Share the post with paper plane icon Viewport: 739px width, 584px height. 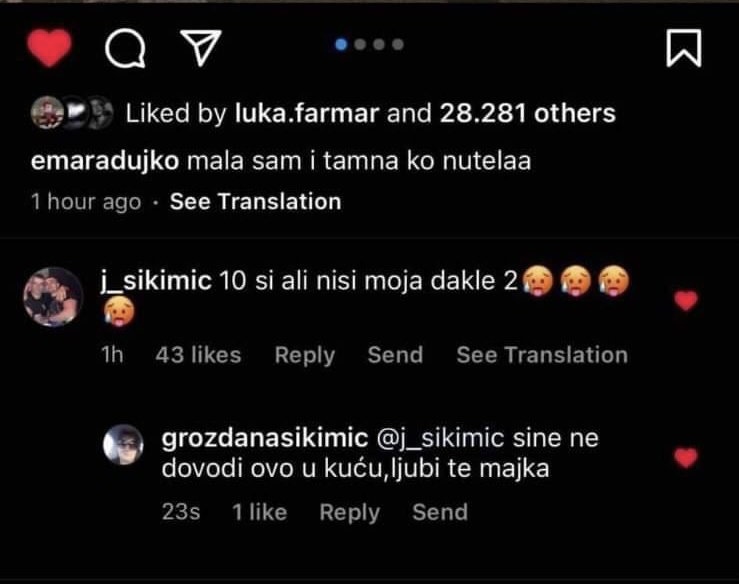199,46
